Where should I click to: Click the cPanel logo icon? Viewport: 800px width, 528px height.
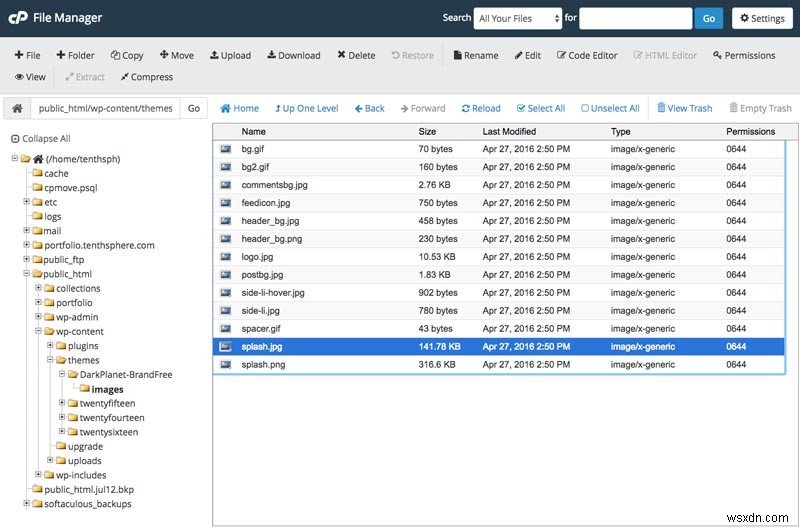pos(18,18)
